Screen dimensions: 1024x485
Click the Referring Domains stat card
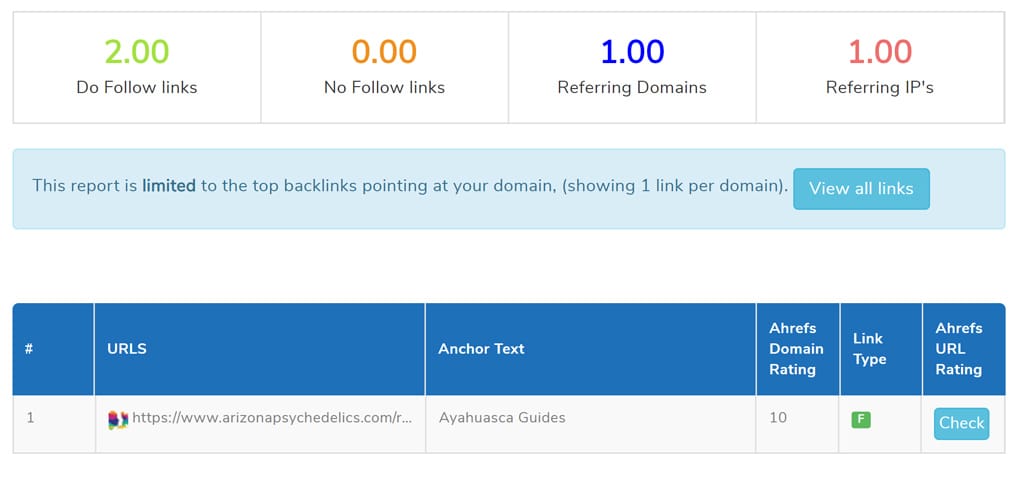(x=632, y=67)
